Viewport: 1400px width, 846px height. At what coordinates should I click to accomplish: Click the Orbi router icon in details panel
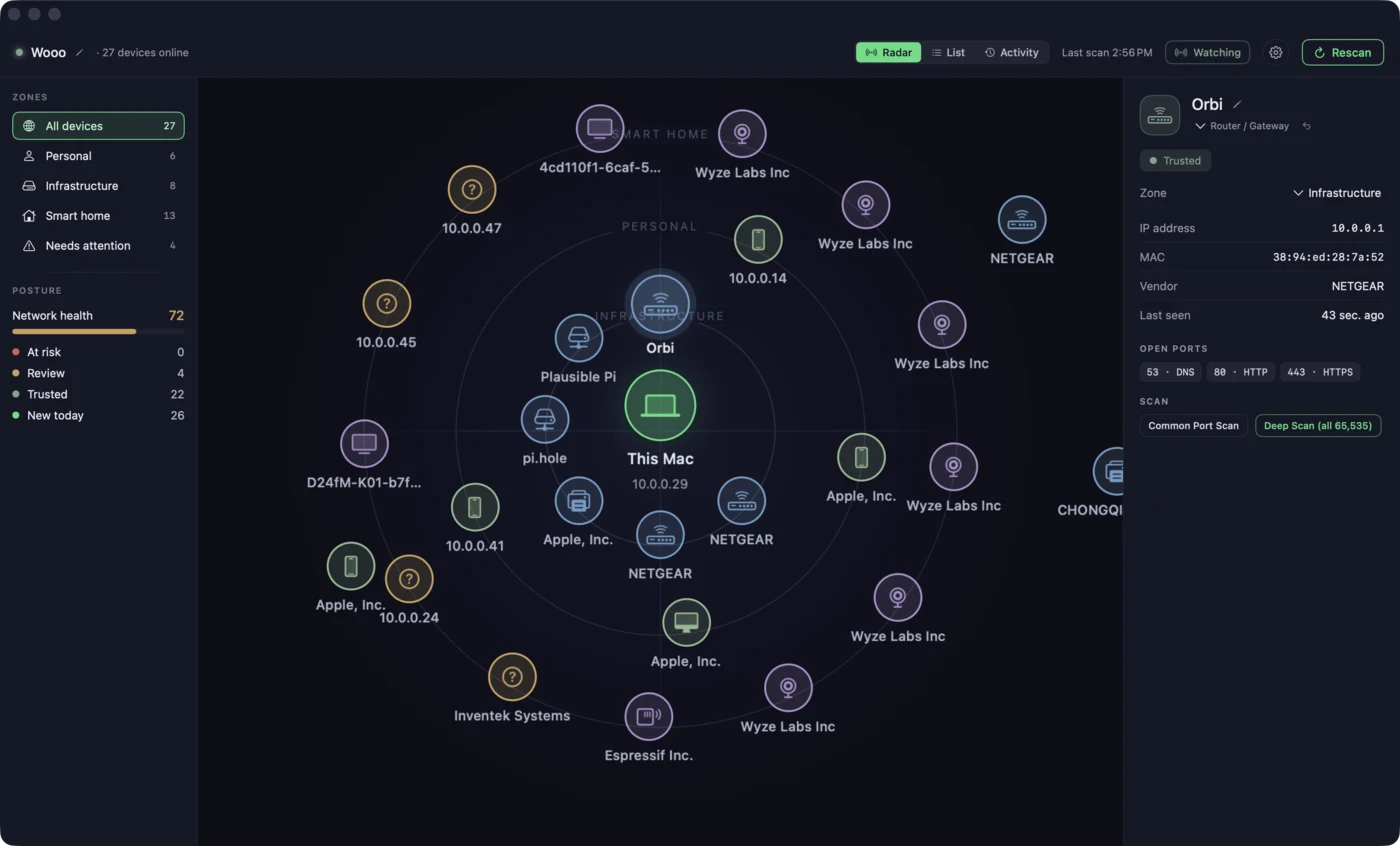point(1160,115)
